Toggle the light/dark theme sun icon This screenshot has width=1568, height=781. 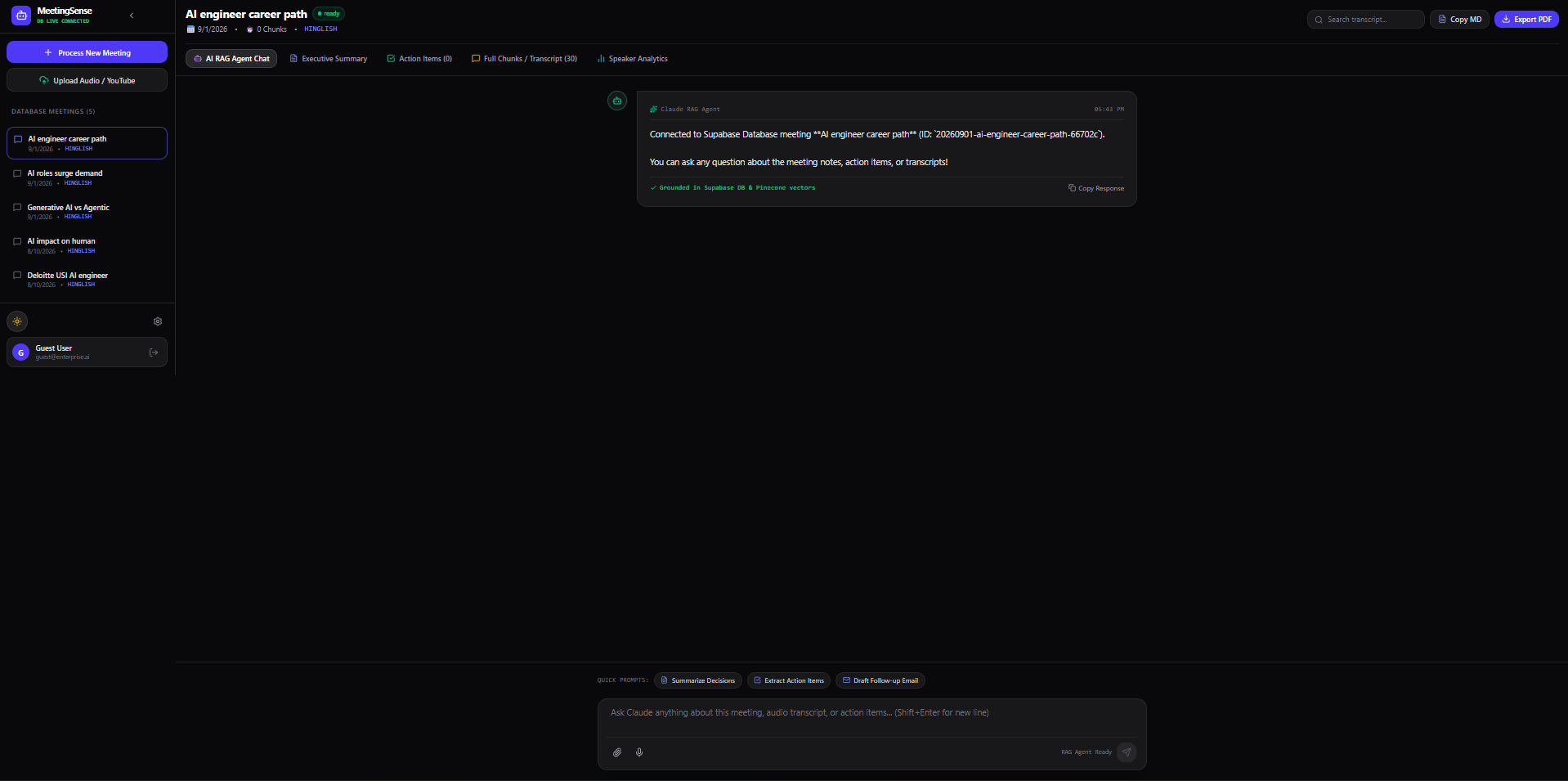(17, 321)
